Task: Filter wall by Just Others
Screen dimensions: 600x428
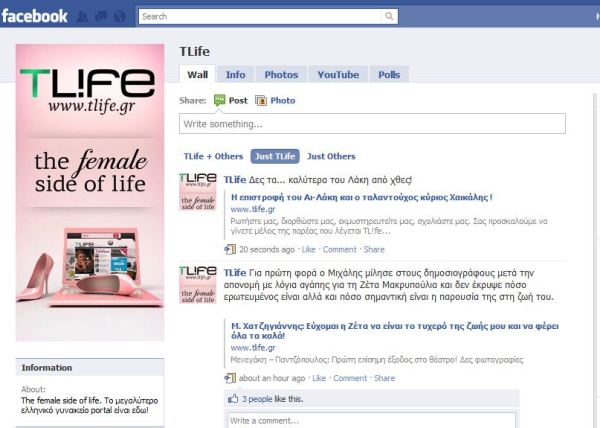Action: (x=331, y=156)
